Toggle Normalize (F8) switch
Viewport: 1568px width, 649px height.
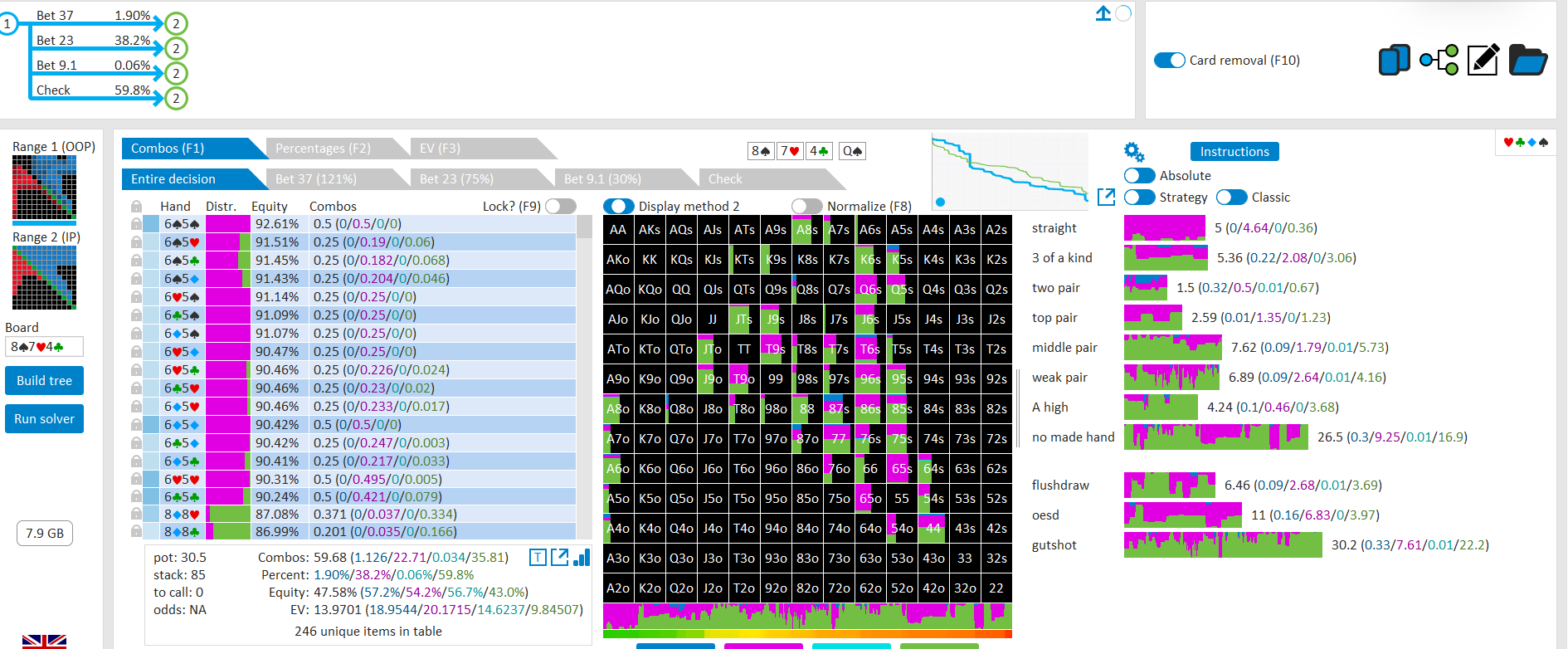click(806, 206)
